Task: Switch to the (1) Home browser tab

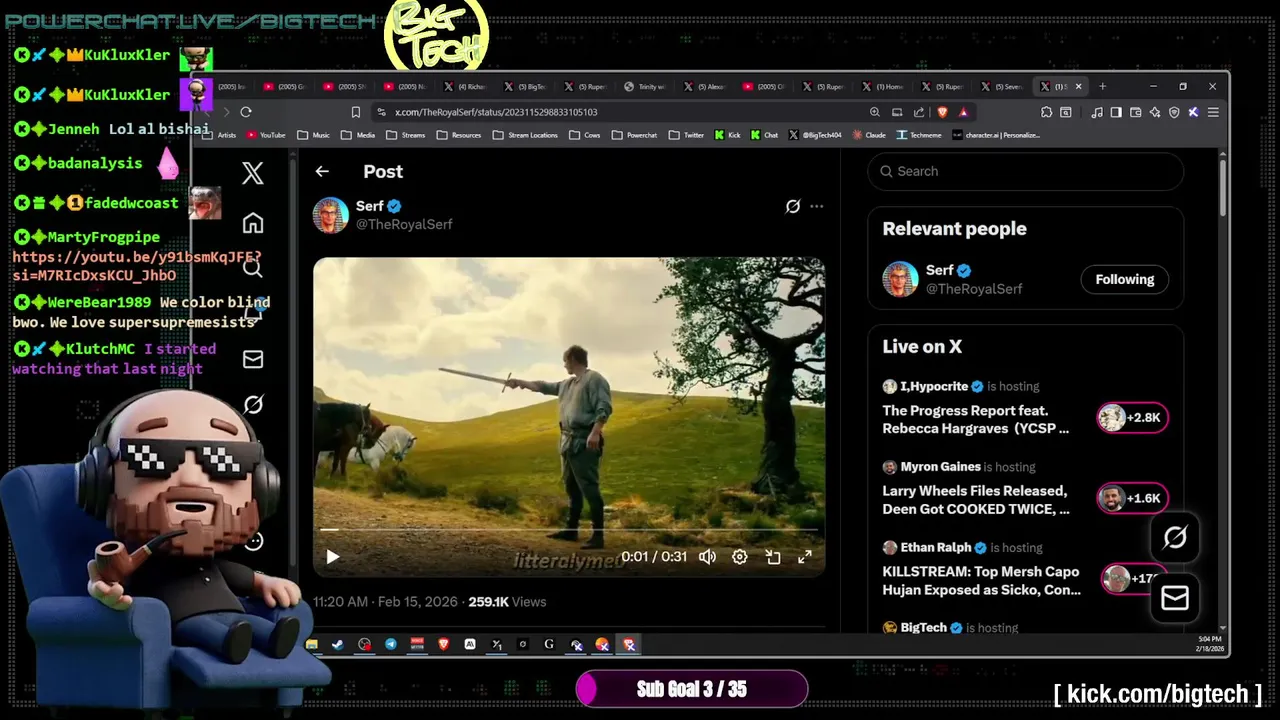Action: coord(883,87)
